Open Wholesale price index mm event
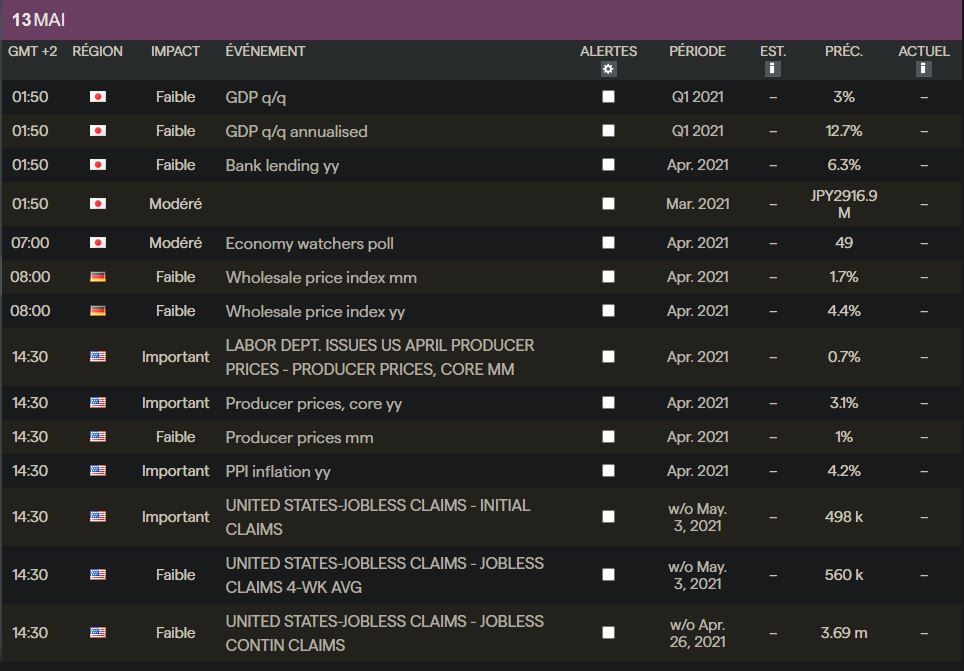Screen dimensions: 964x671 (321, 277)
